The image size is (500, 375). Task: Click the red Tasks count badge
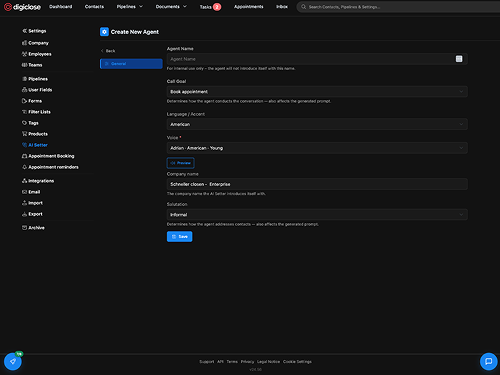click(x=217, y=7)
